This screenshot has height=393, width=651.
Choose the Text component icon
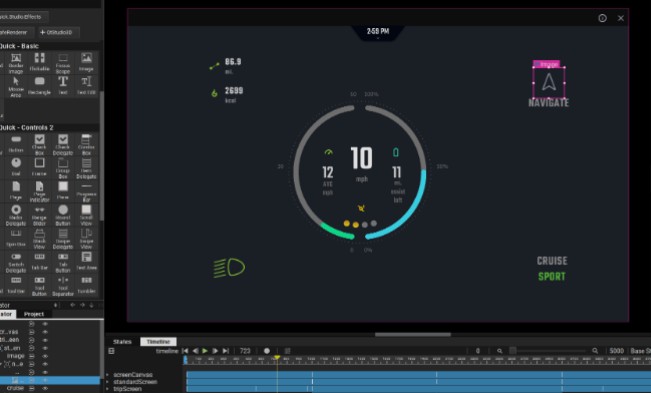[x=63, y=86]
